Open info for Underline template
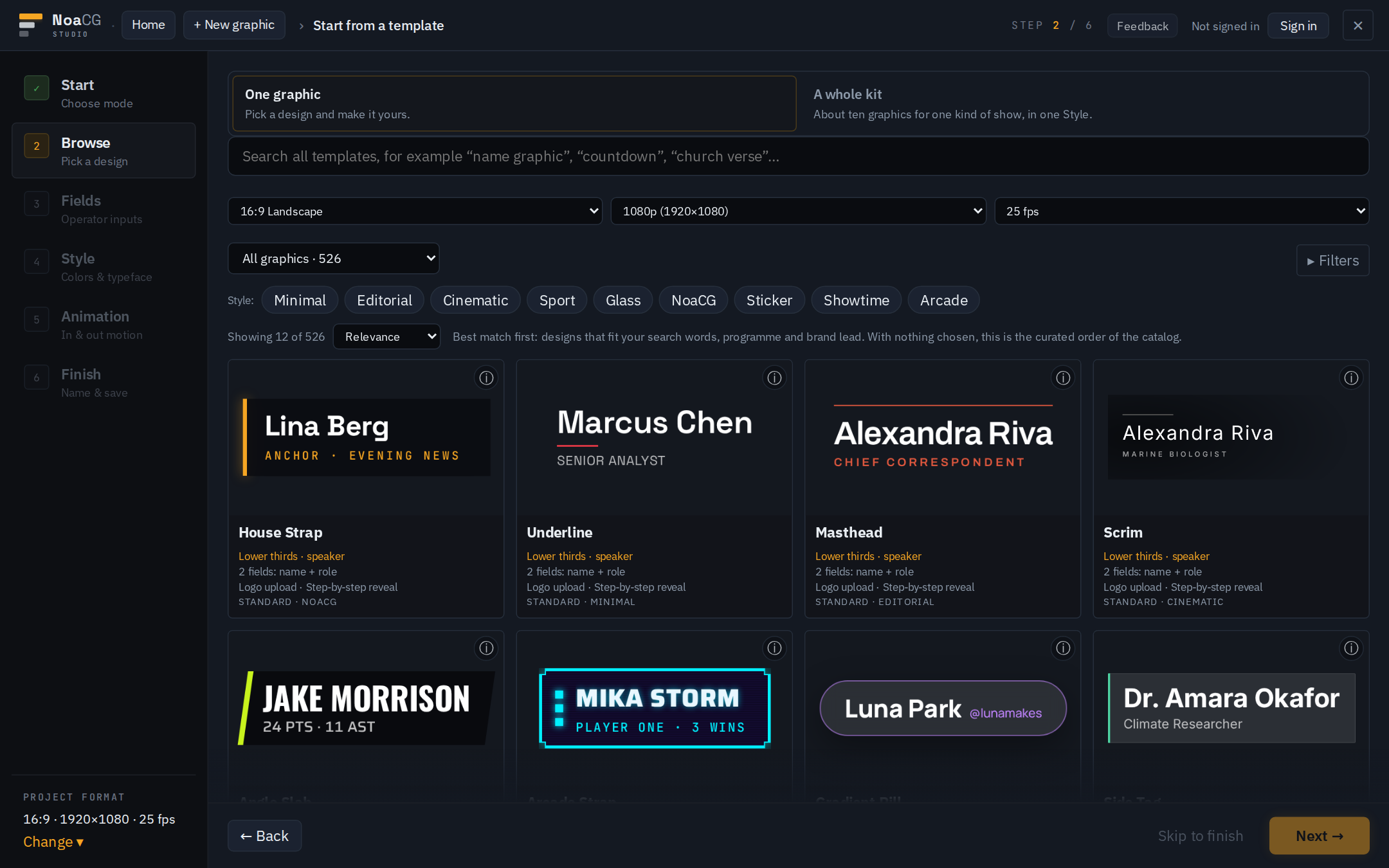The image size is (1389, 868). (774, 378)
